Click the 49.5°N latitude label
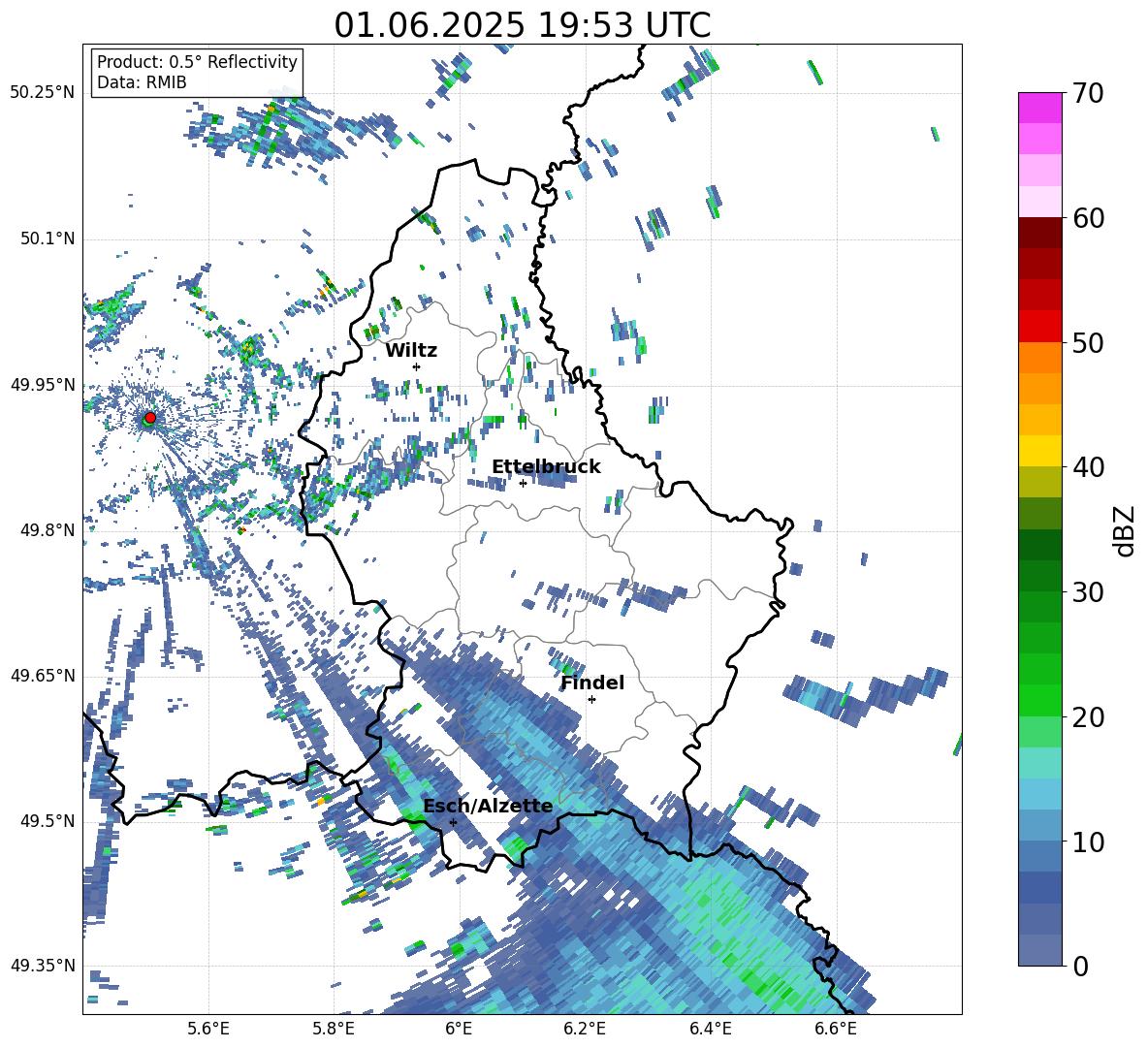Viewport: 1148px width, 1048px height. point(48,821)
